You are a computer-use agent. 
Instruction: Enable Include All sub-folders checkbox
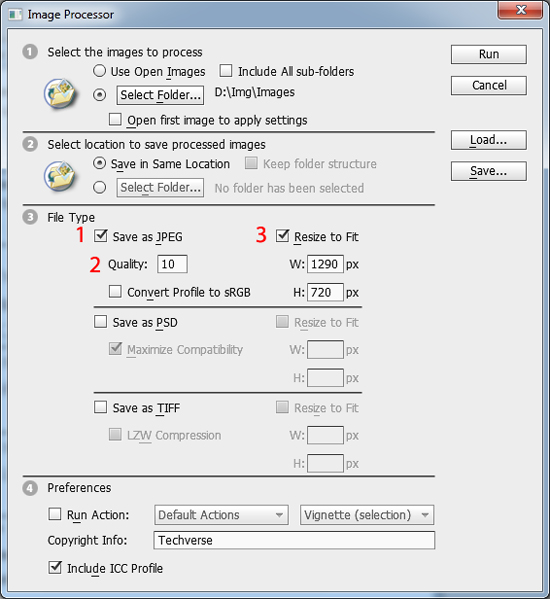pyautogui.click(x=226, y=71)
